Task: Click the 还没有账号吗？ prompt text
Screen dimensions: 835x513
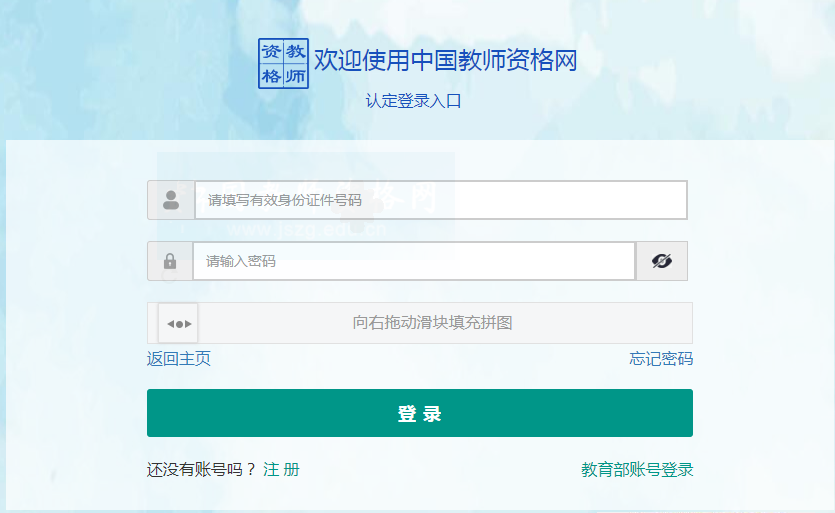Action: [201, 469]
